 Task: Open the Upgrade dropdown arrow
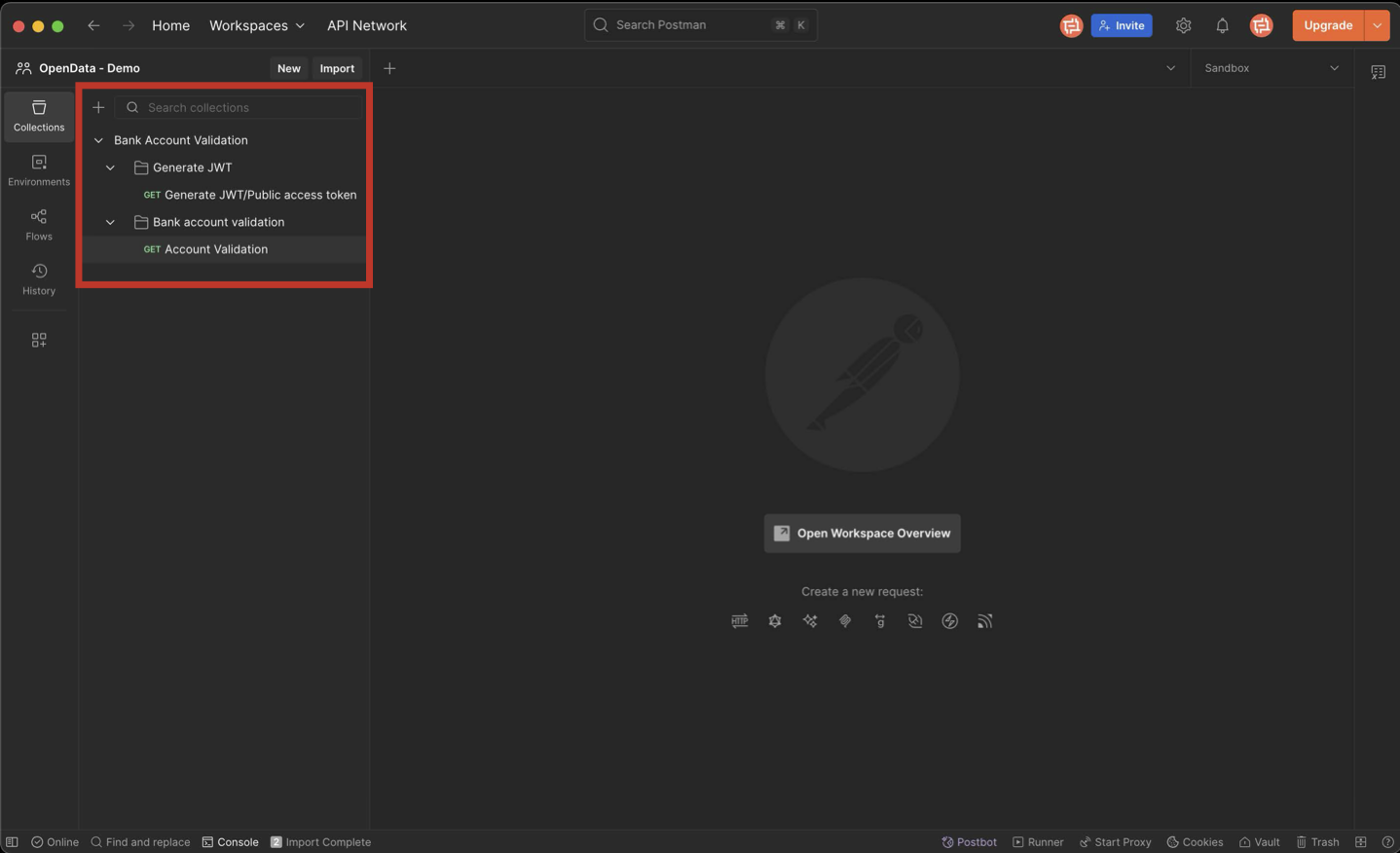coord(1377,25)
